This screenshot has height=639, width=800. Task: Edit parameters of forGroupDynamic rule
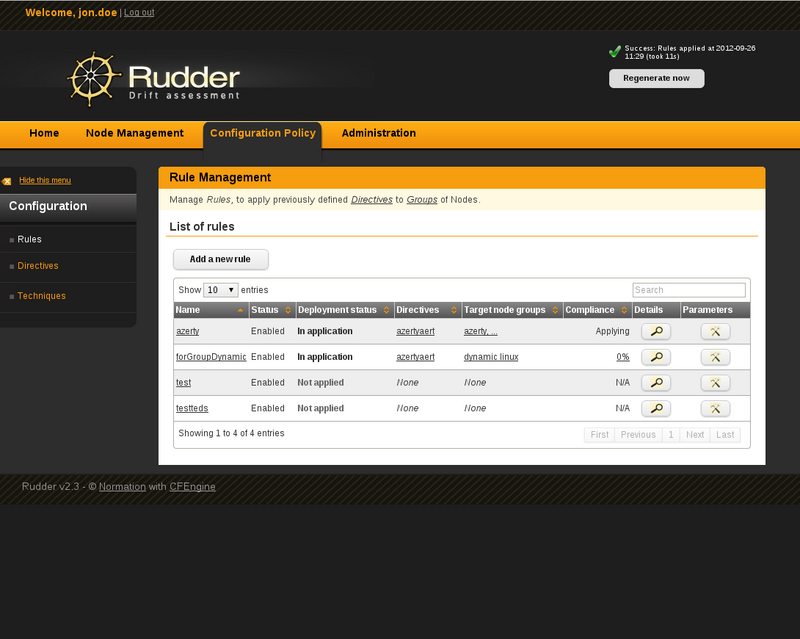pyautogui.click(x=715, y=357)
